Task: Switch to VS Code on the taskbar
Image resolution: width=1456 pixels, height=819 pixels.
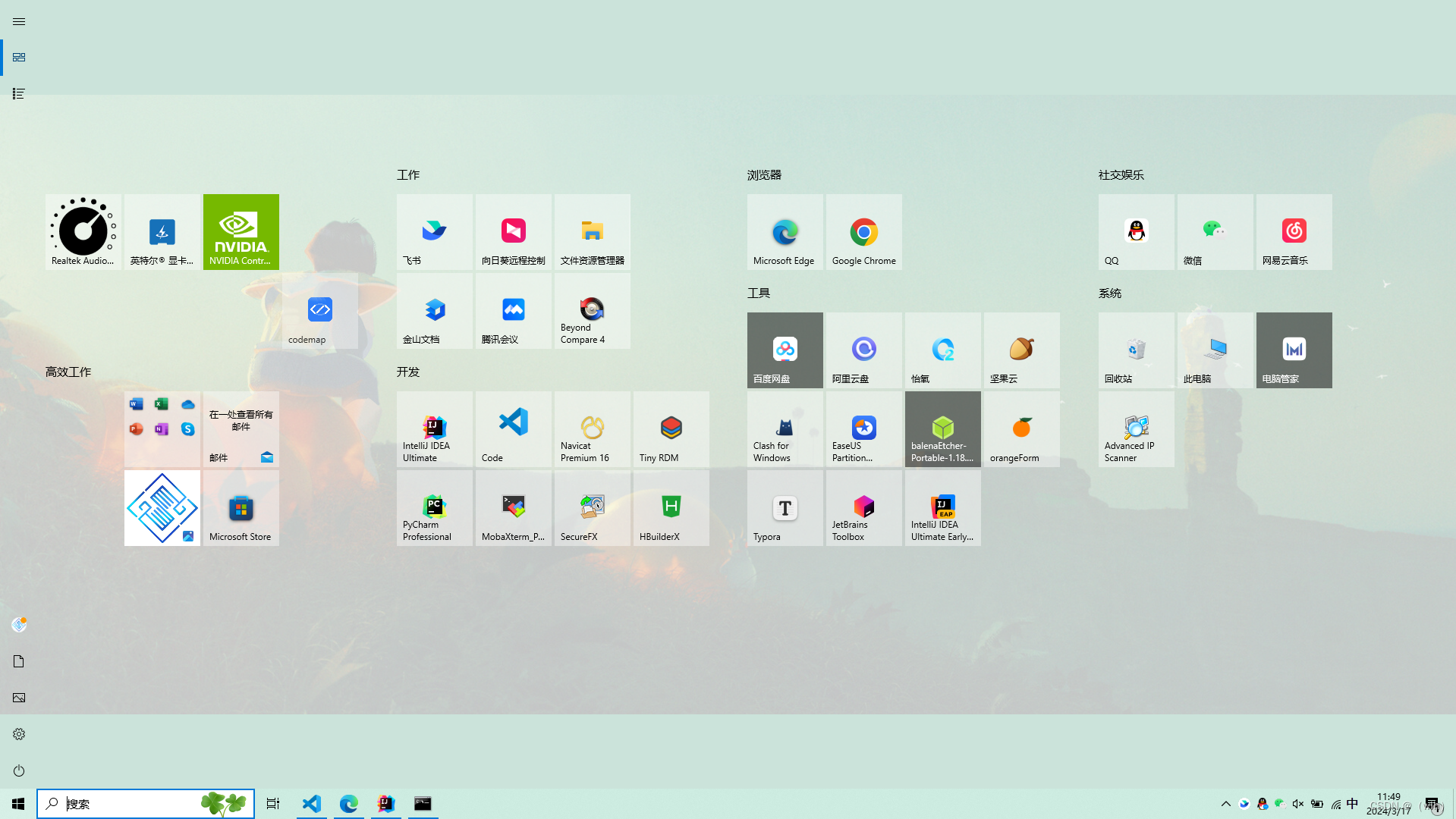Action: [x=312, y=804]
